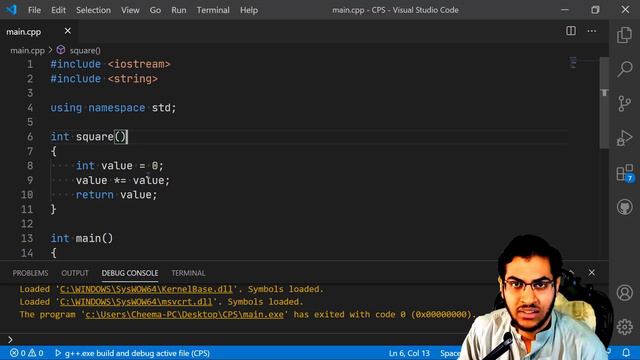The width and height of the screenshot is (640, 360).
Task: Switch to the DEBUG CONSOLE tab
Action: pos(130,273)
